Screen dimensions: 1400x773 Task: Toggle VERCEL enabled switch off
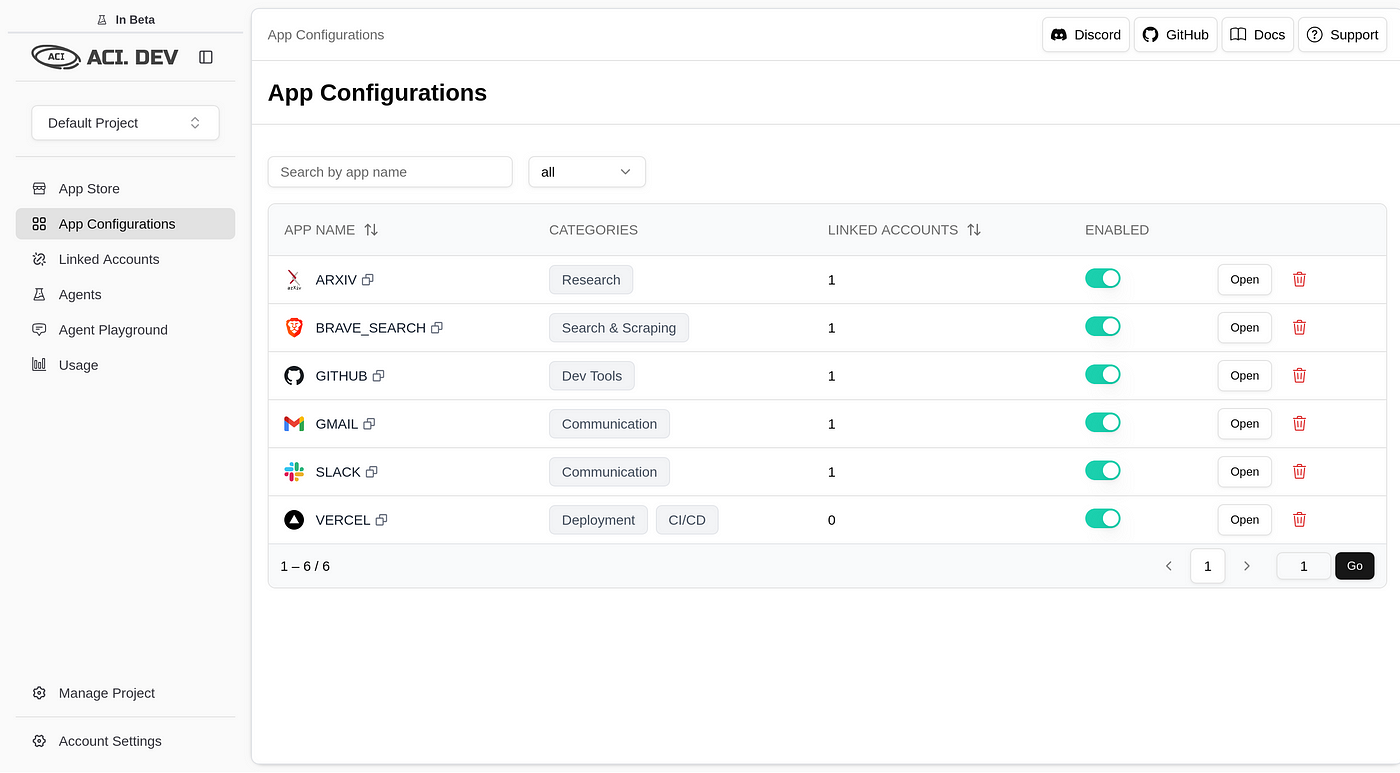(x=1103, y=518)
